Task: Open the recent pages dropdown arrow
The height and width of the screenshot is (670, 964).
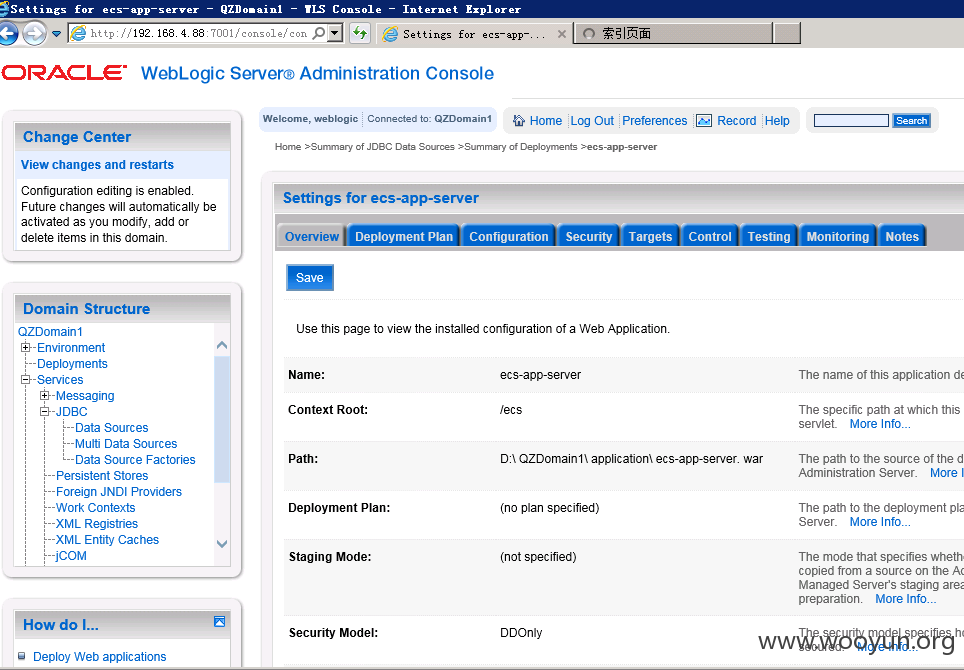Action: [x=56, y=34]
